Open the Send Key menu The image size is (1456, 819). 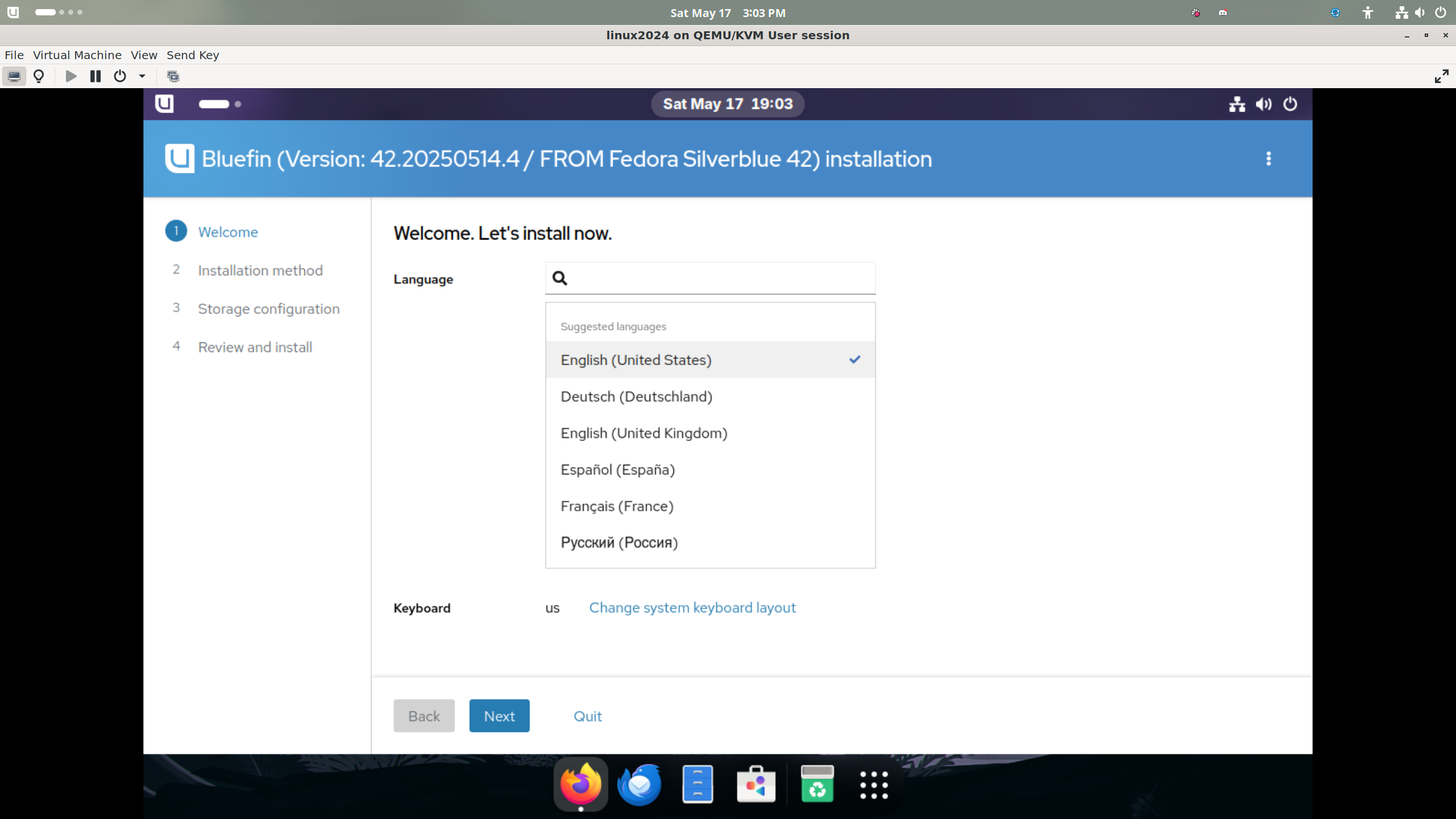(x=192, y=55)
